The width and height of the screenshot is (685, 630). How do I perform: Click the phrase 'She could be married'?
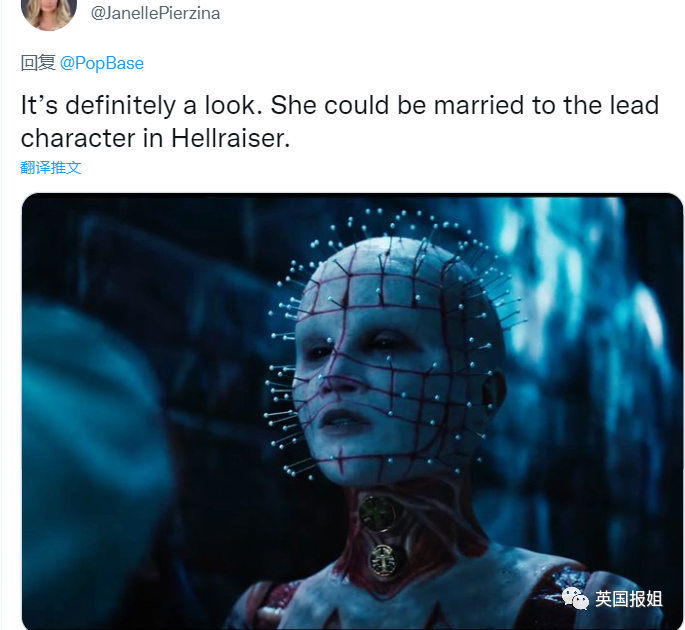click(x=348, y=105)
